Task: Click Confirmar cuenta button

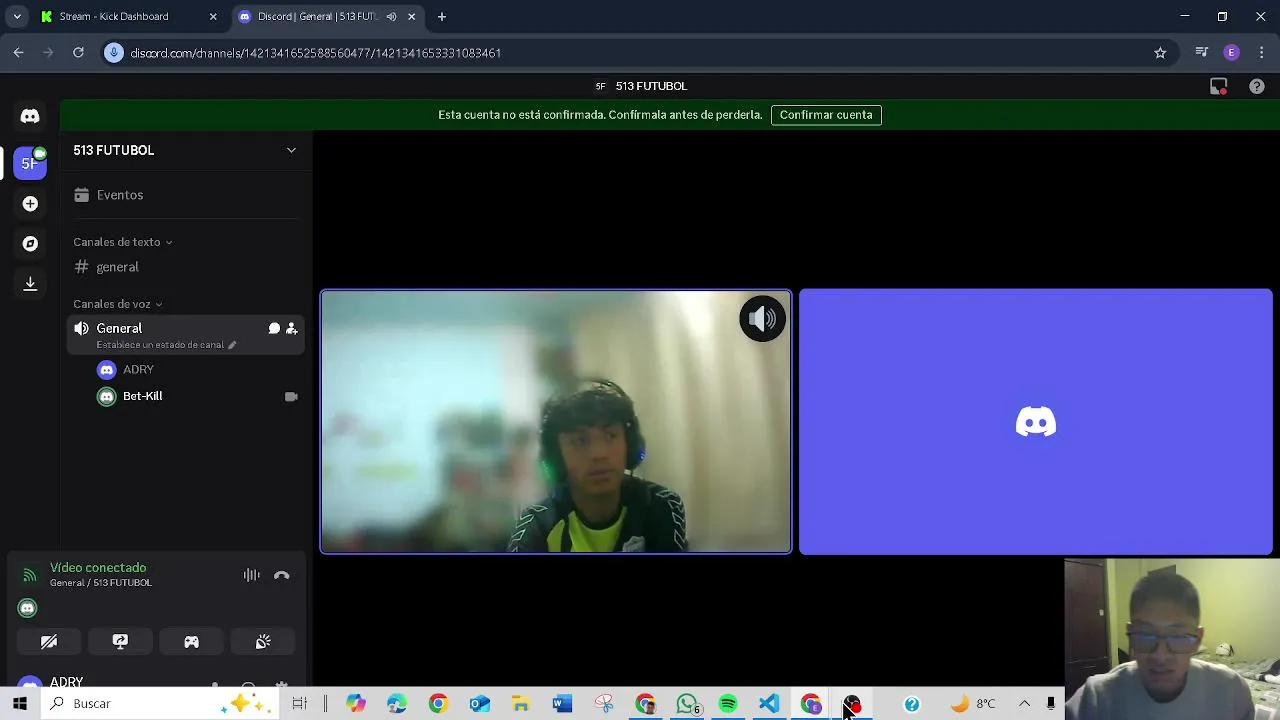Action: click(826, 115)
